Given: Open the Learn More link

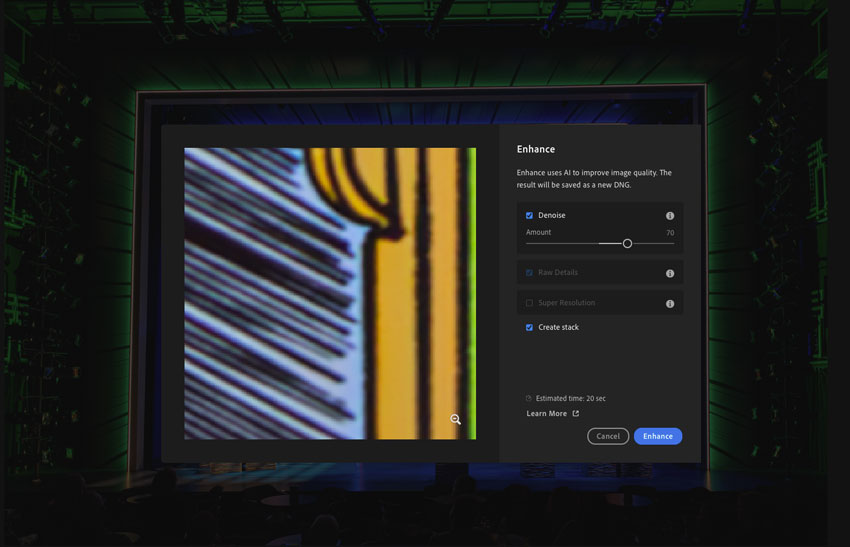Looking at the screenshot, I should tap(546, 414).
